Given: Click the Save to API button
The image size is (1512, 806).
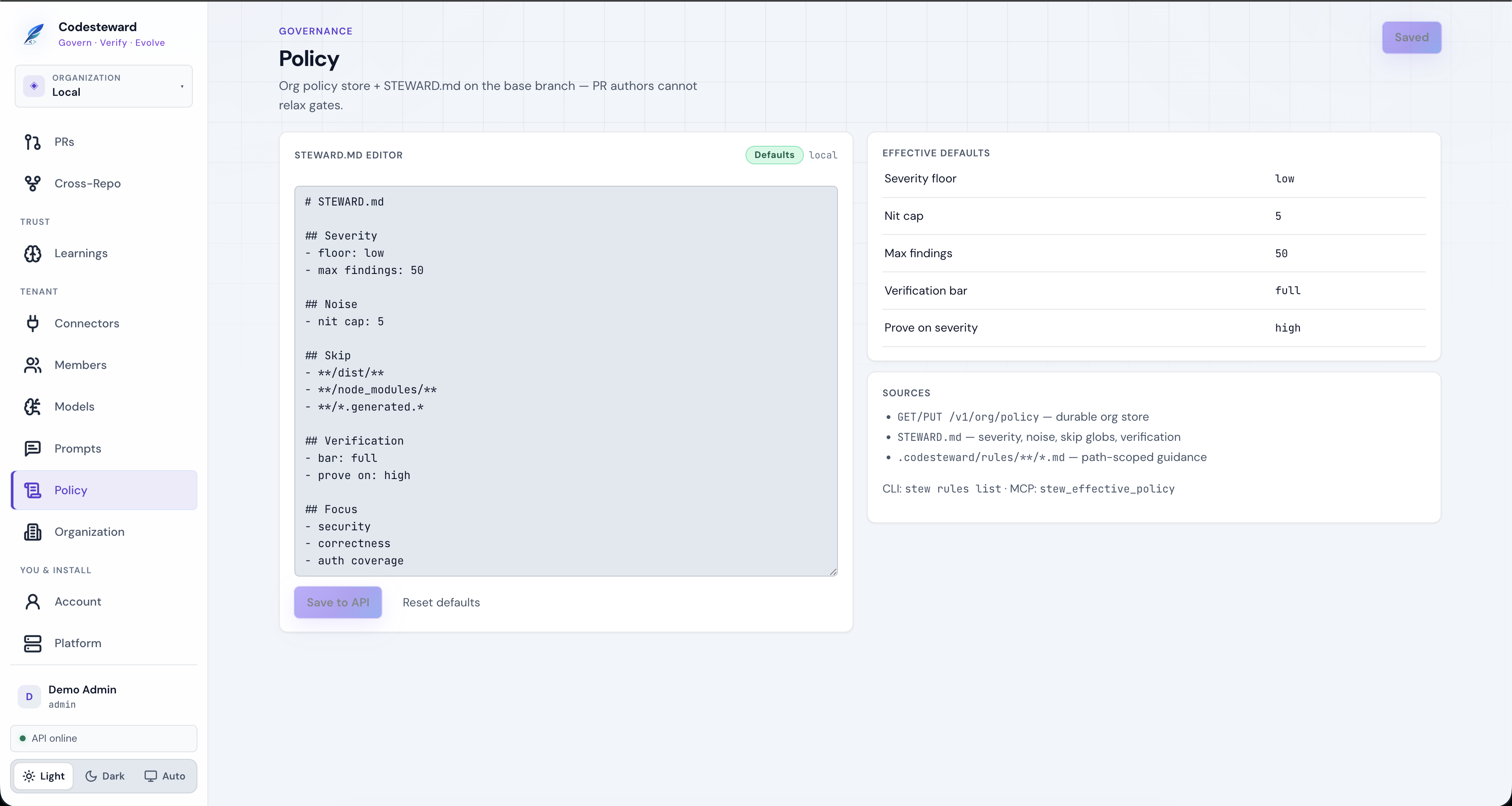Looking at the screenshot, I should (338, 603).
